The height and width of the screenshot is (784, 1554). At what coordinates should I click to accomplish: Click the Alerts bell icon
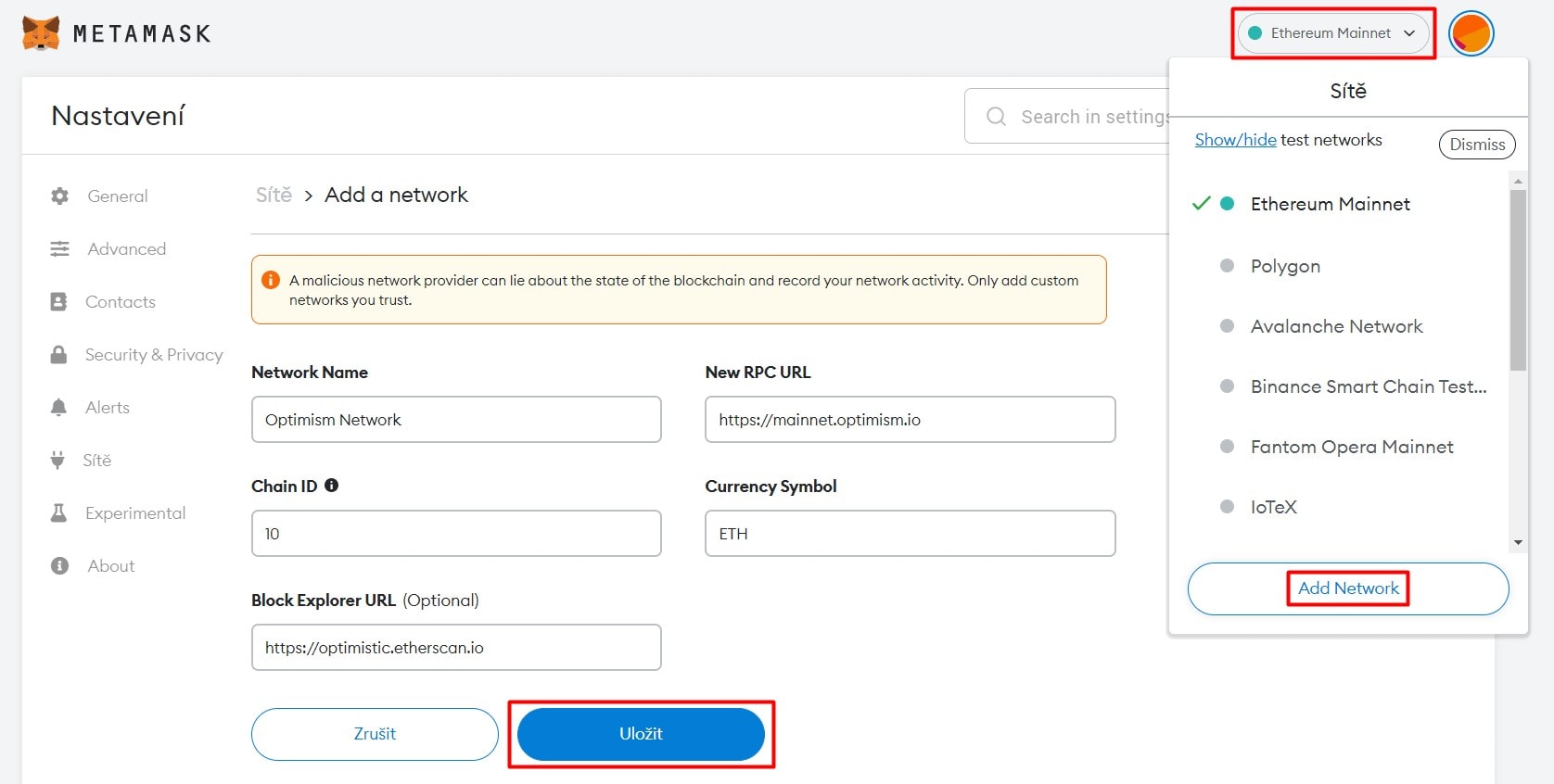58,408
